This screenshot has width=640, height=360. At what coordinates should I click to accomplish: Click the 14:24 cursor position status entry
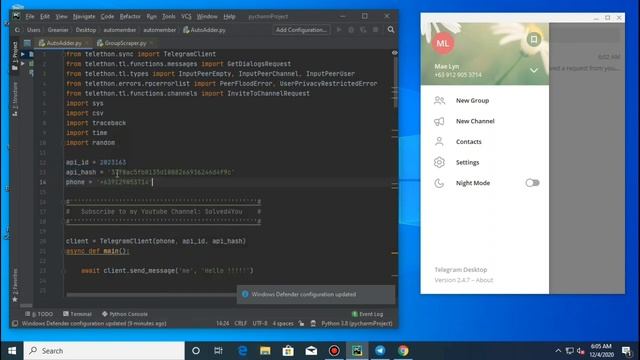[222, 324]
